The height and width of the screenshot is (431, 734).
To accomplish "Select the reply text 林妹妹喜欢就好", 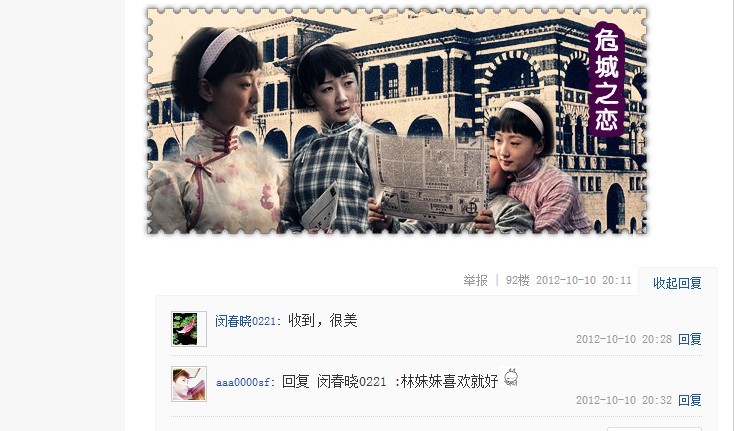I will point(449,382).
